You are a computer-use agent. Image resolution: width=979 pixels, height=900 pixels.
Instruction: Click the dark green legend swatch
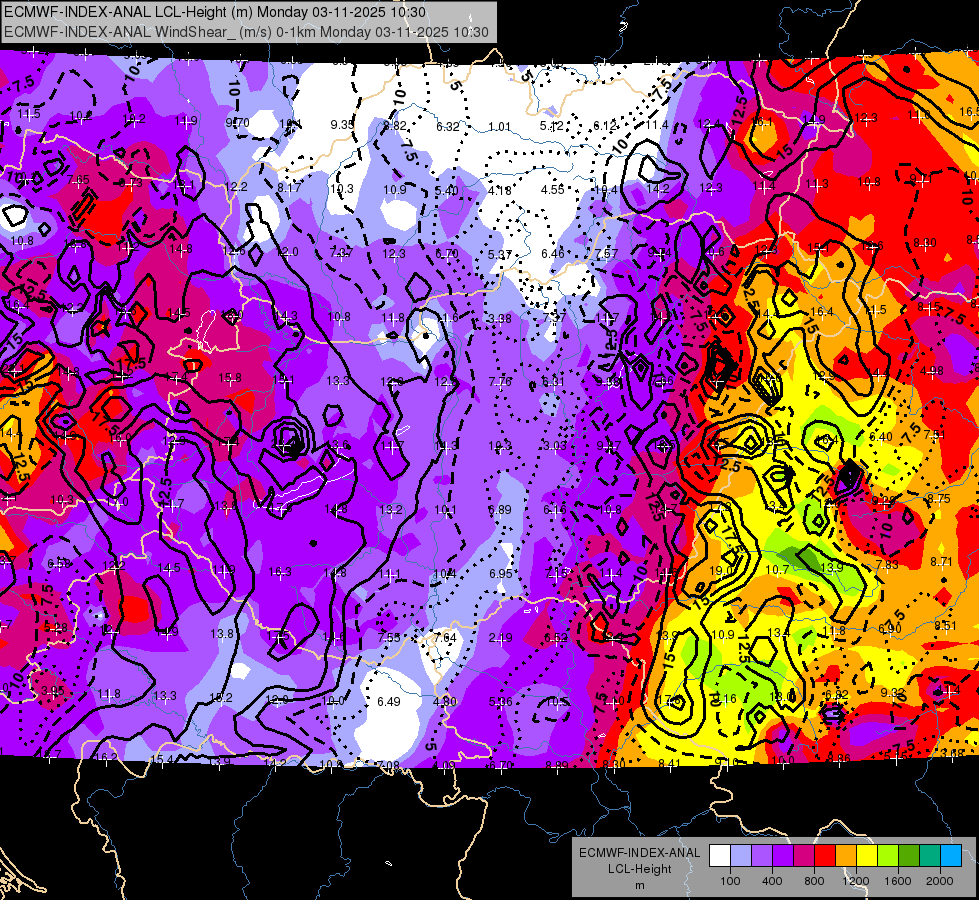click(910, 855)
